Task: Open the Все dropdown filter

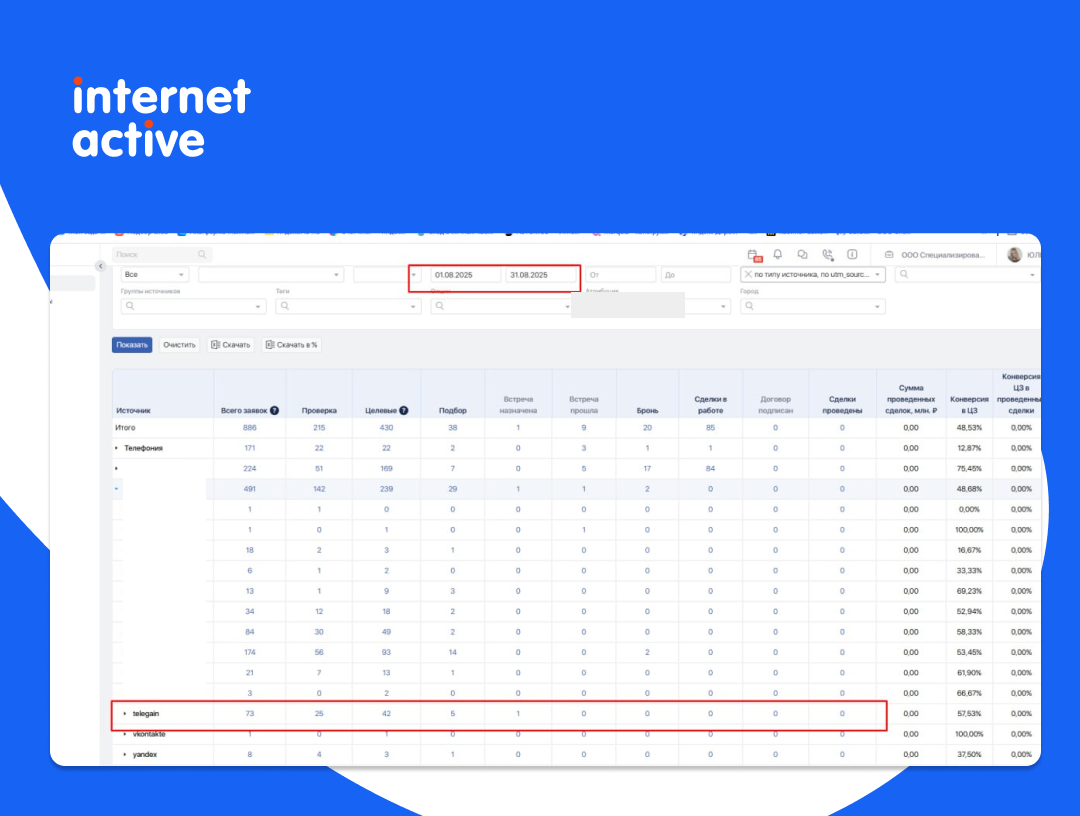Action: pos(154,274)
